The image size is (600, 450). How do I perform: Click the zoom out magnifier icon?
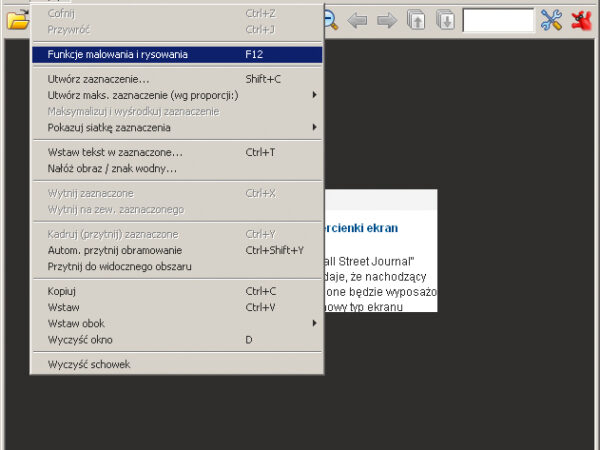330,20
